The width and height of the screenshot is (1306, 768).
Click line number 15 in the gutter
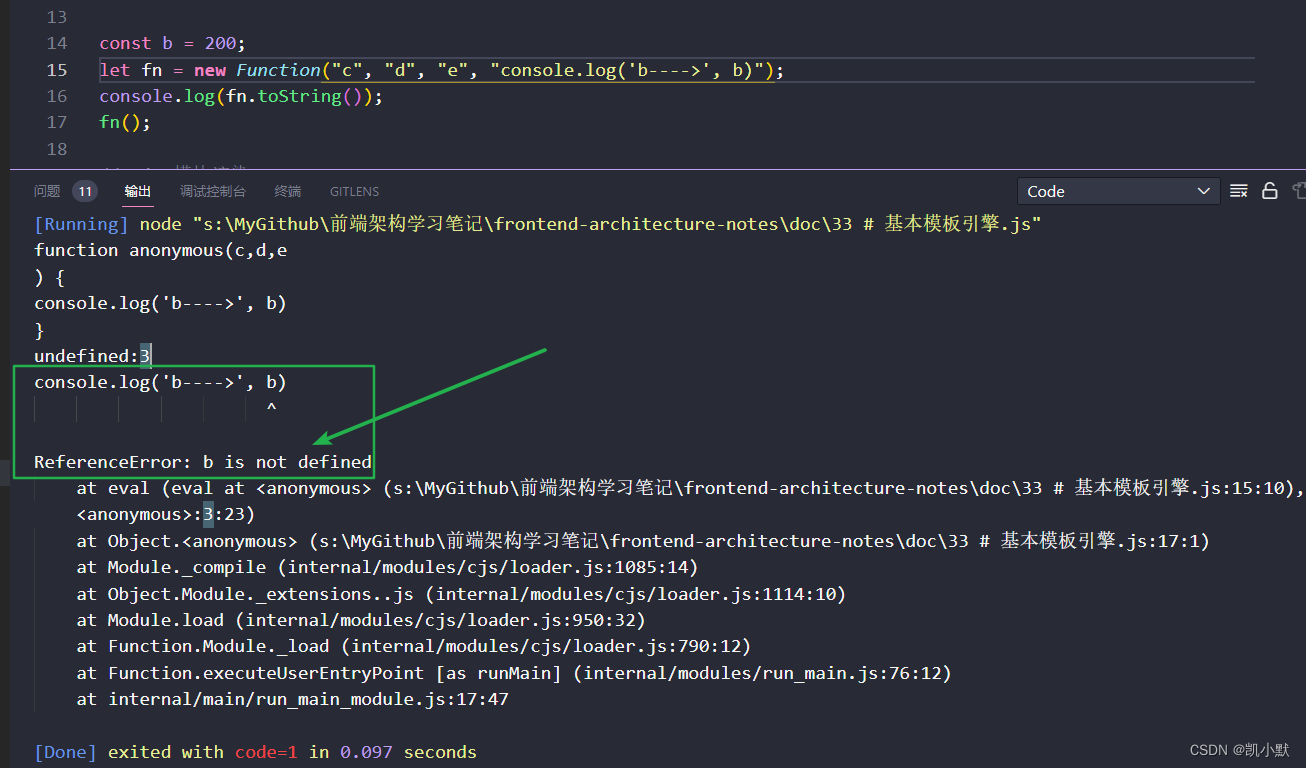(57, 70)
